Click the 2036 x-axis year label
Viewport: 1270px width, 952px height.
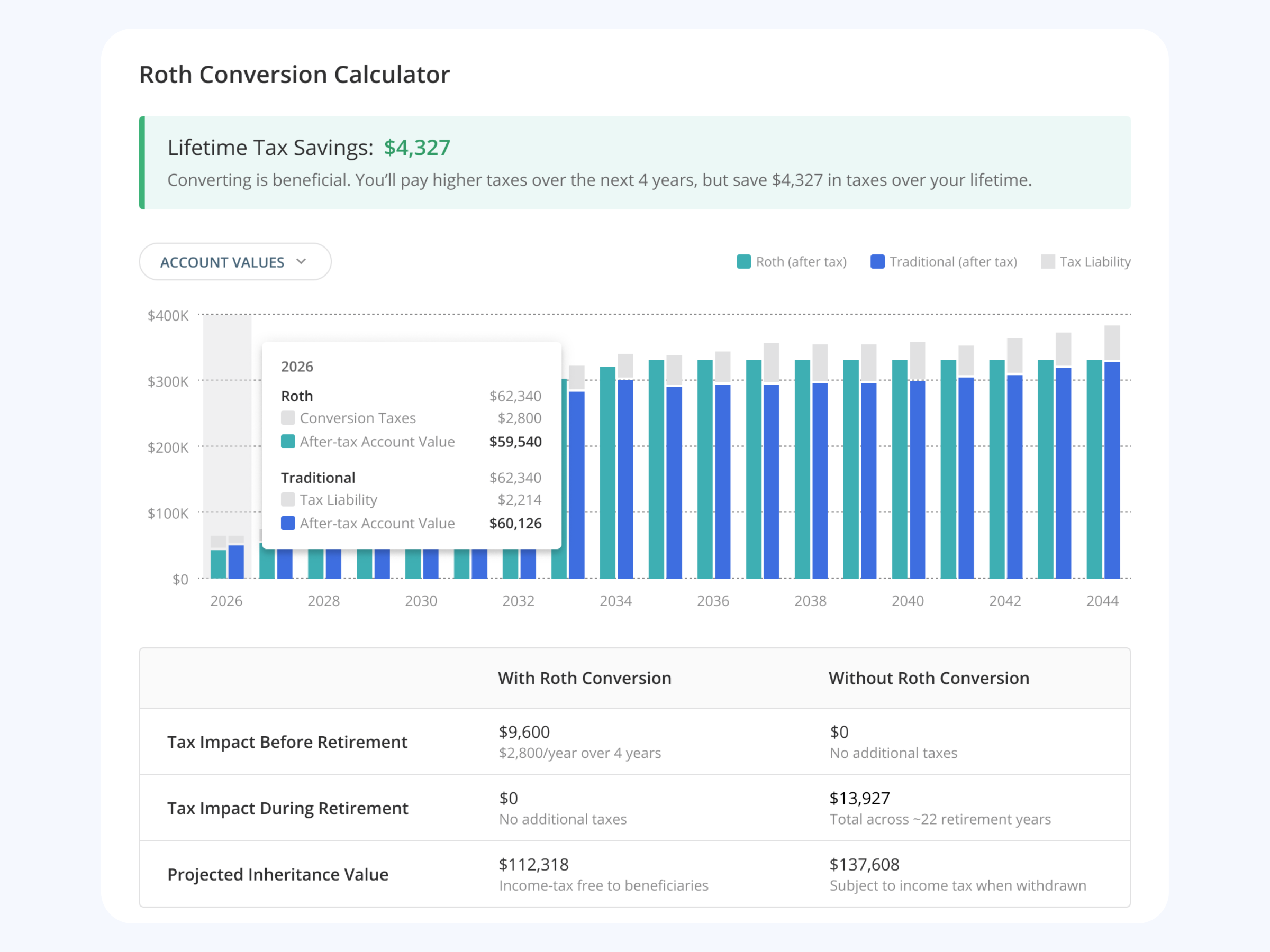(x=713, y=601)
